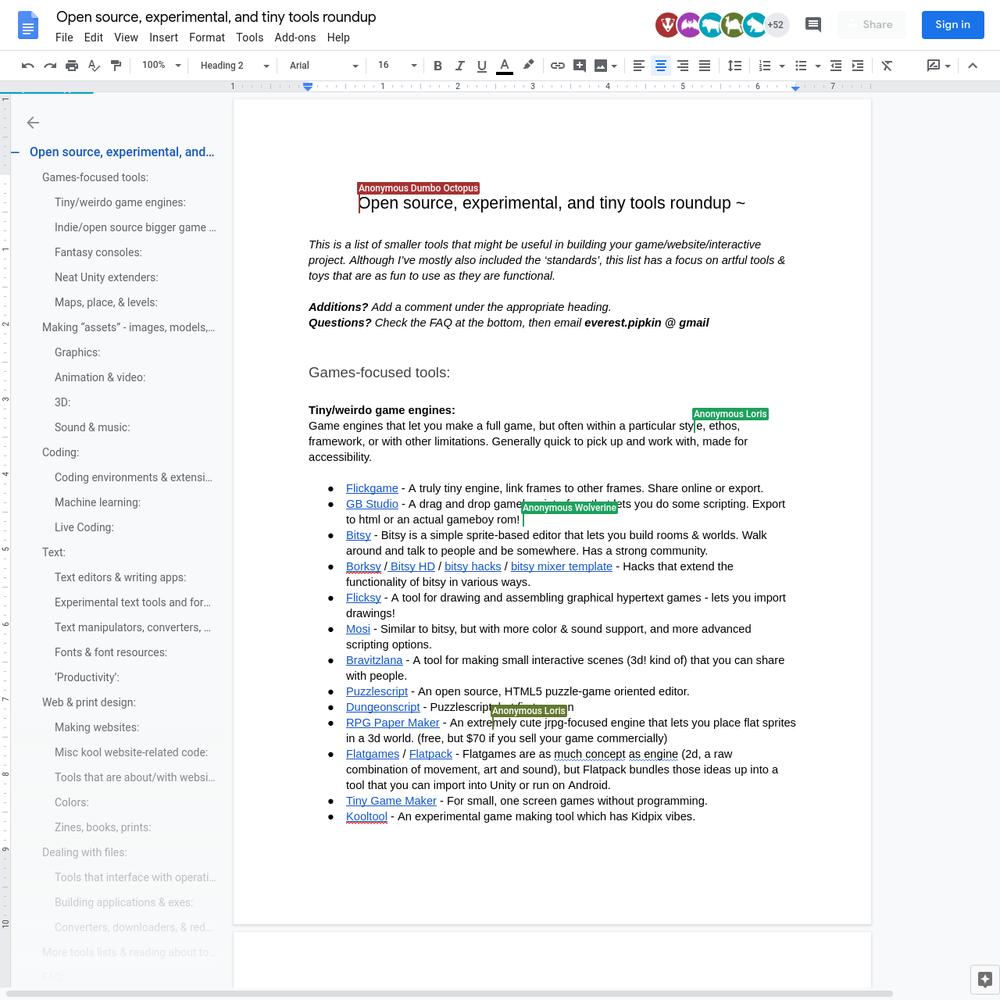Toggle Bold formatting
Viewport: 1000px width, 1000px height.
pyautogui.click(x=438, y=66)
